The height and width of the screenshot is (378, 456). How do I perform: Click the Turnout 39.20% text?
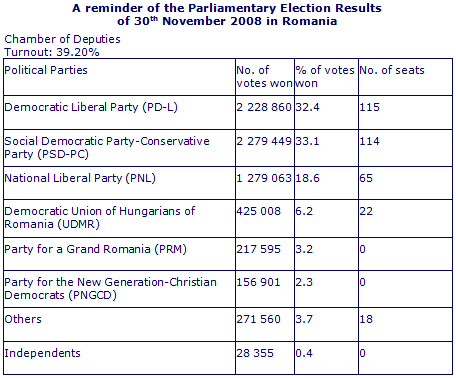pyautogui.click(x=52, y=52)
